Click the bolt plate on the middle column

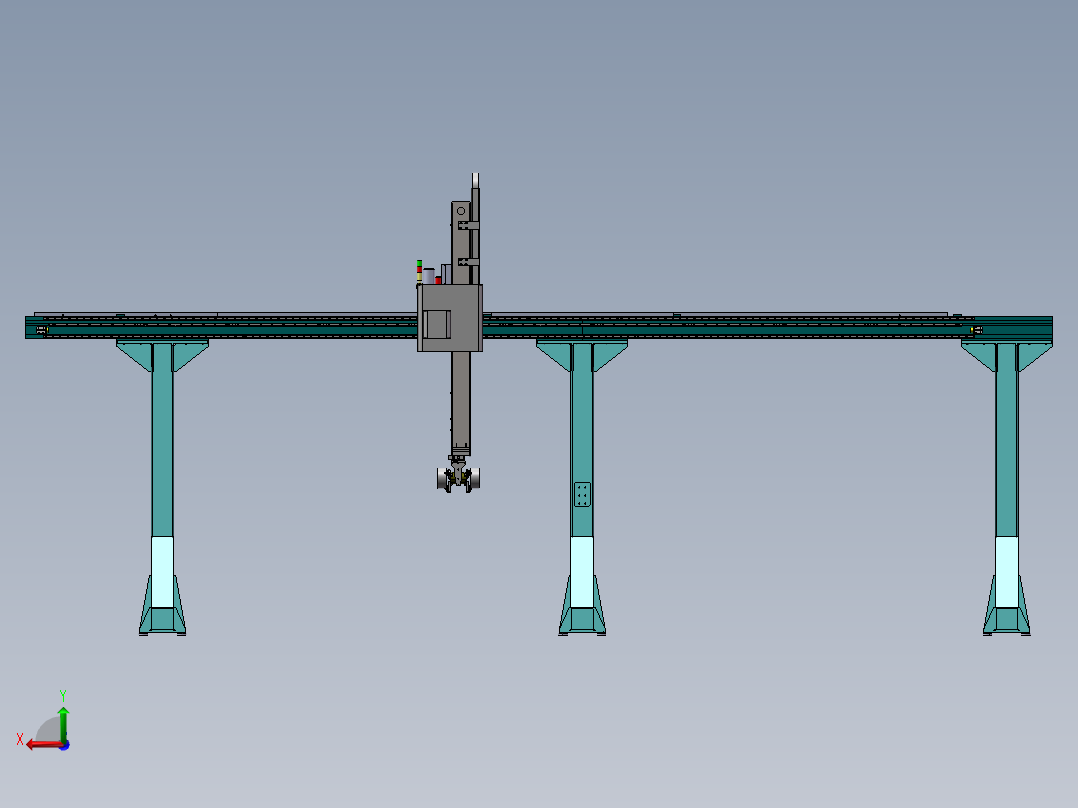coord(582,494)
